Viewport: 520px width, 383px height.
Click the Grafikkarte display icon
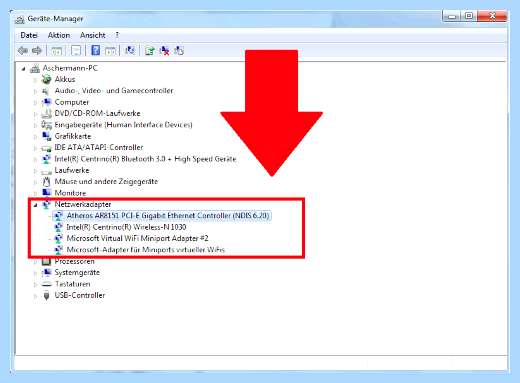(46, 136)
